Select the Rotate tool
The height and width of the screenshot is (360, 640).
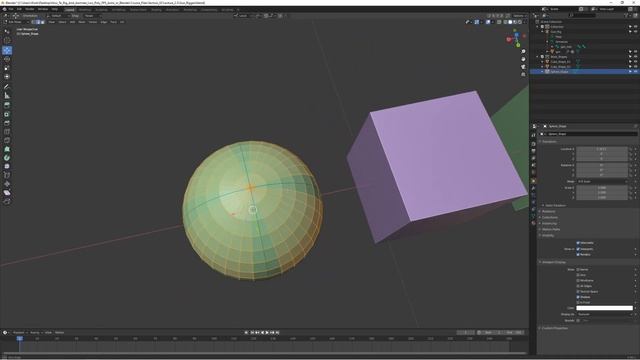7,59
